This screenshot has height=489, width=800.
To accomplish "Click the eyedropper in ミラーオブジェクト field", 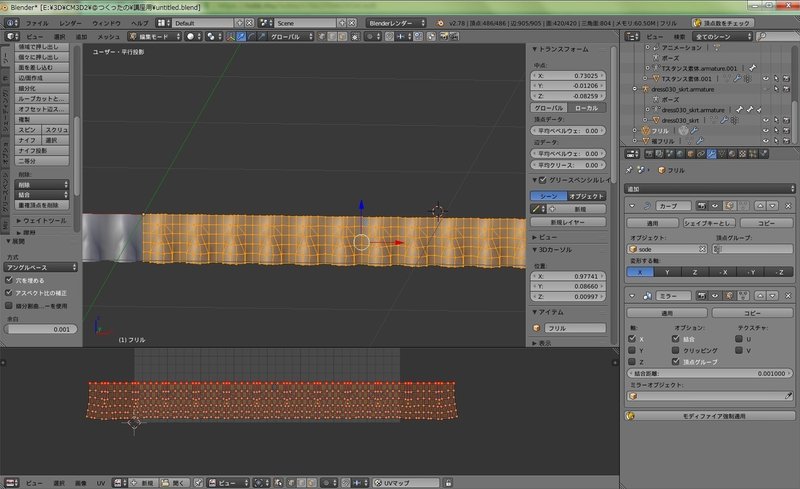I will 788,396.
